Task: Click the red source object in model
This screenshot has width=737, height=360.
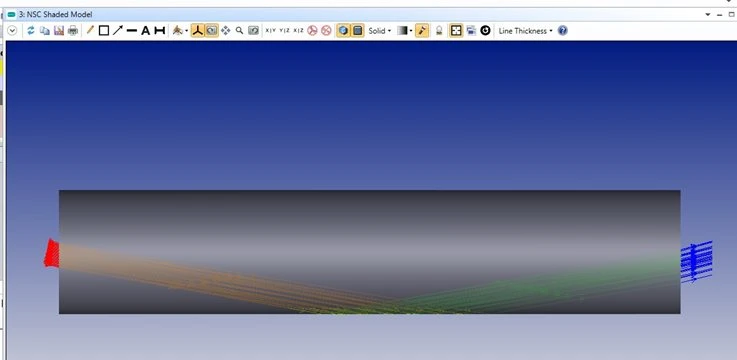Action: coord(52,253)
